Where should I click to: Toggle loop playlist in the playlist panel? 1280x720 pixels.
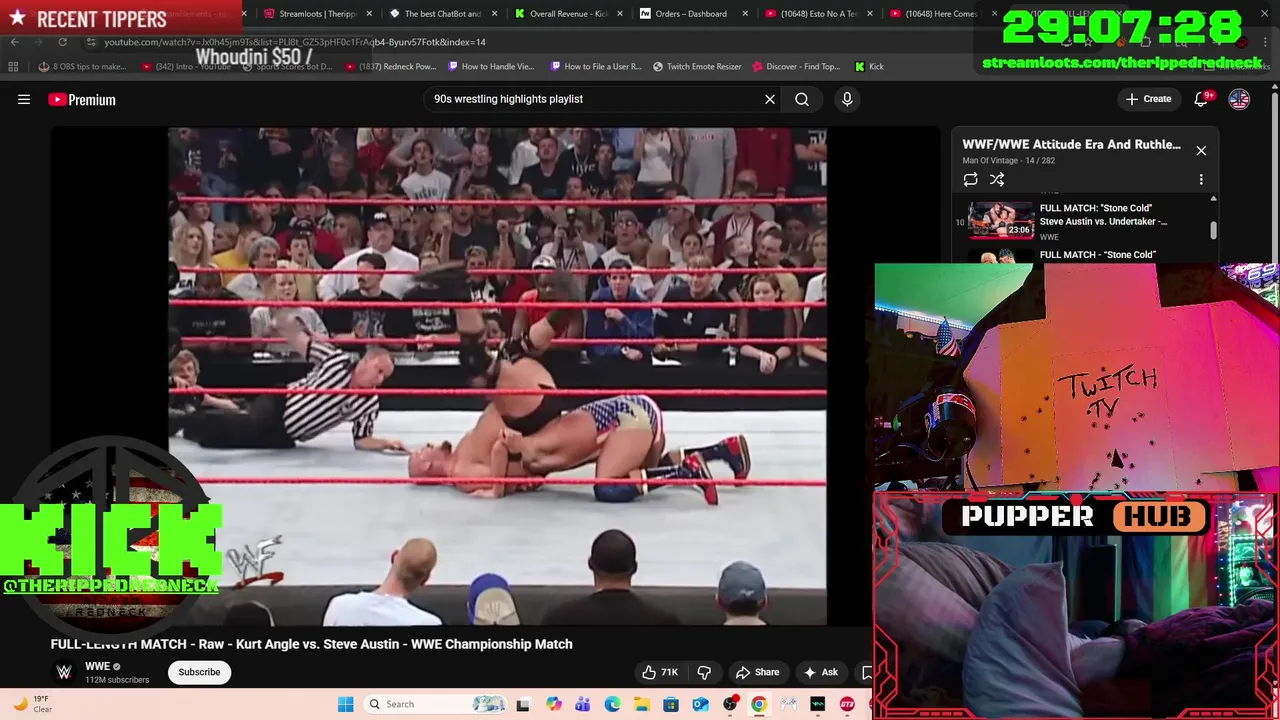[970, 179]
